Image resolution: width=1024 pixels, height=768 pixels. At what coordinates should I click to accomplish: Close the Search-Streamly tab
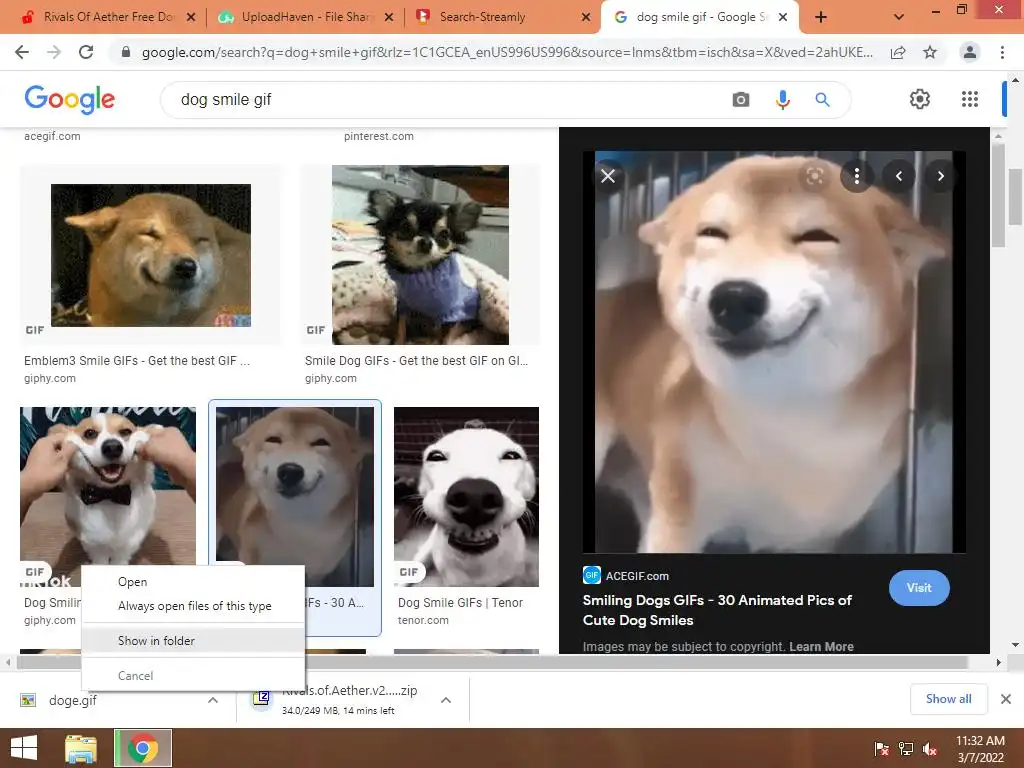(x=586, y=18)
